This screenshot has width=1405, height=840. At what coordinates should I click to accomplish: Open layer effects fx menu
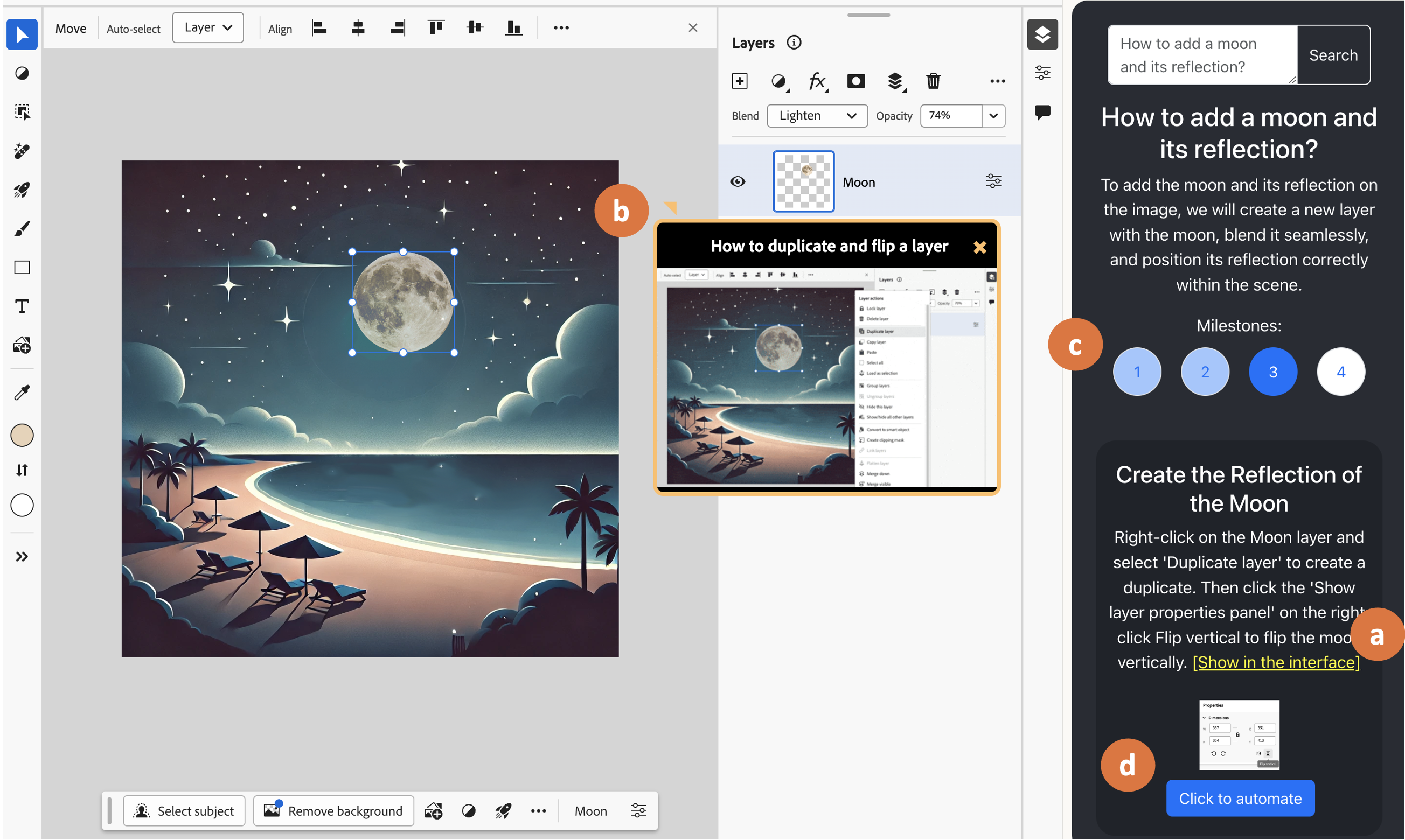(817, 81)
